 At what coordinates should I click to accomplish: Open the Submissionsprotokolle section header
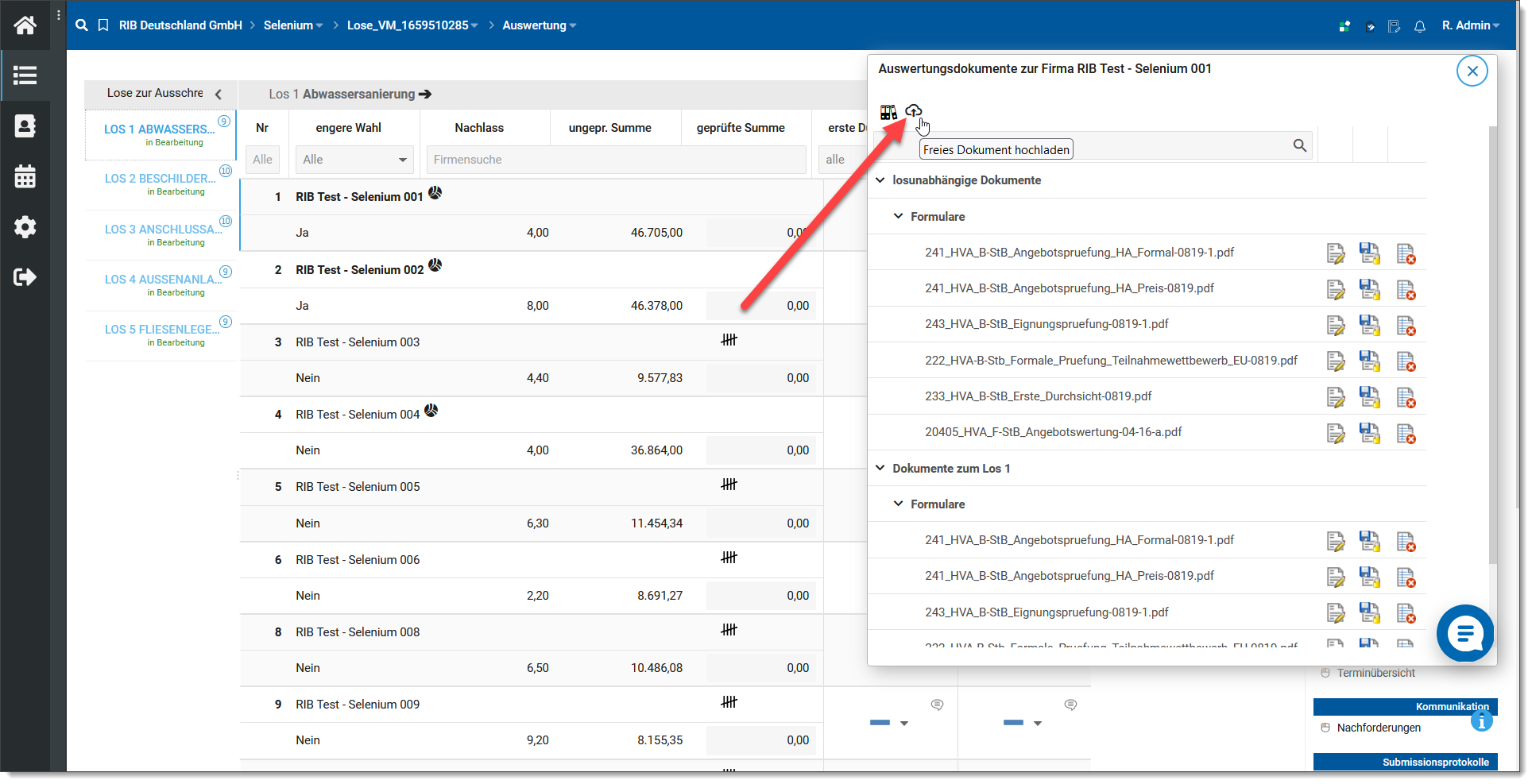[1405, 762]
